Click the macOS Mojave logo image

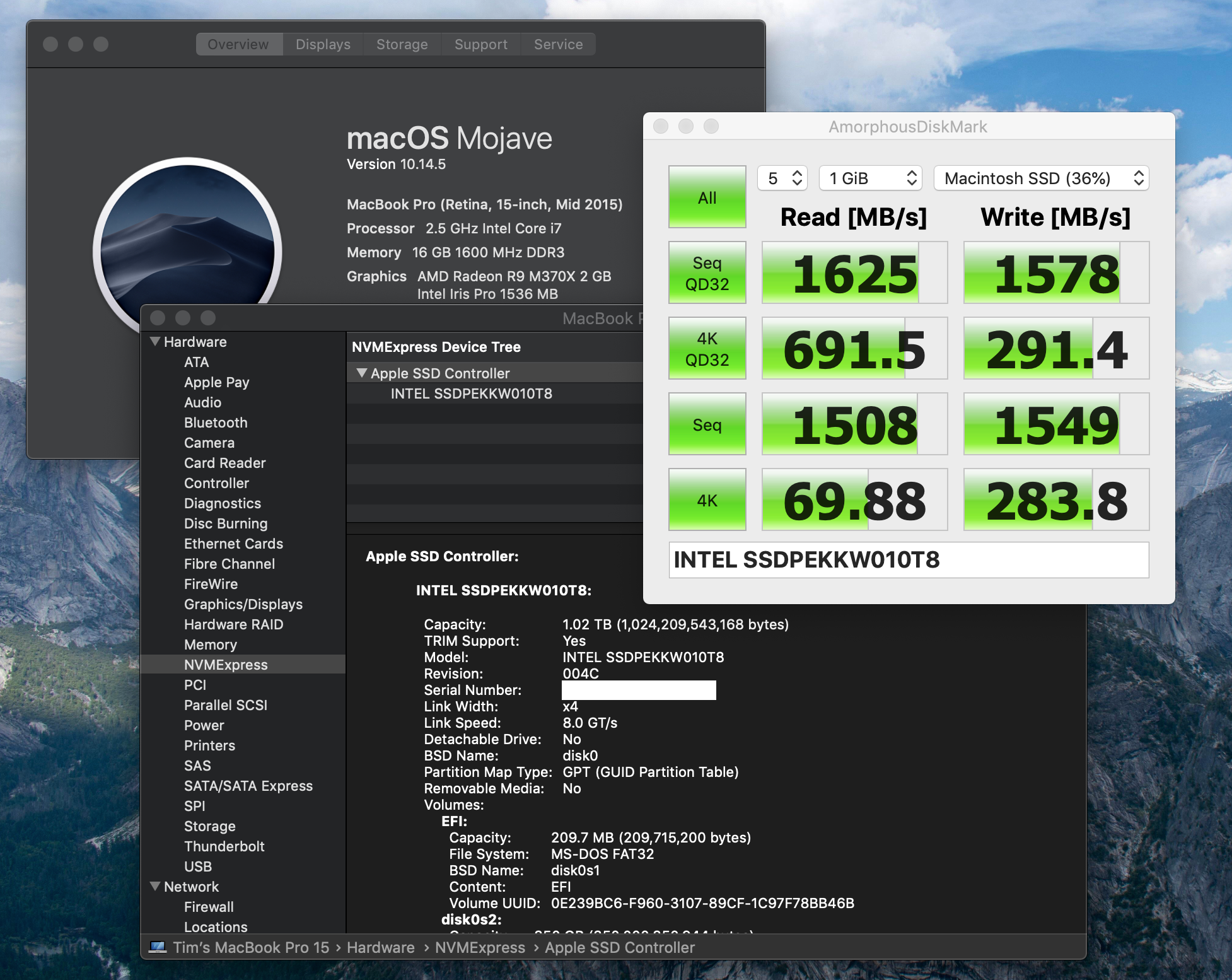click(x=187, y=251)
